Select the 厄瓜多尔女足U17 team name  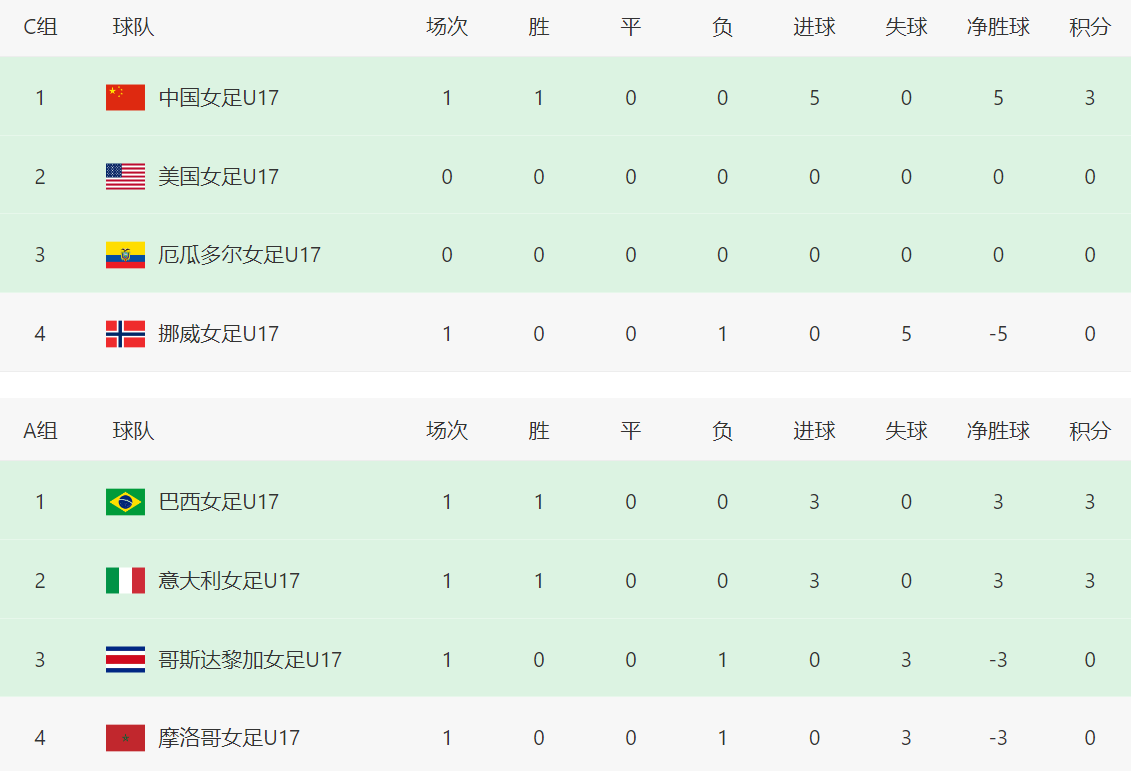click(239, 255)
